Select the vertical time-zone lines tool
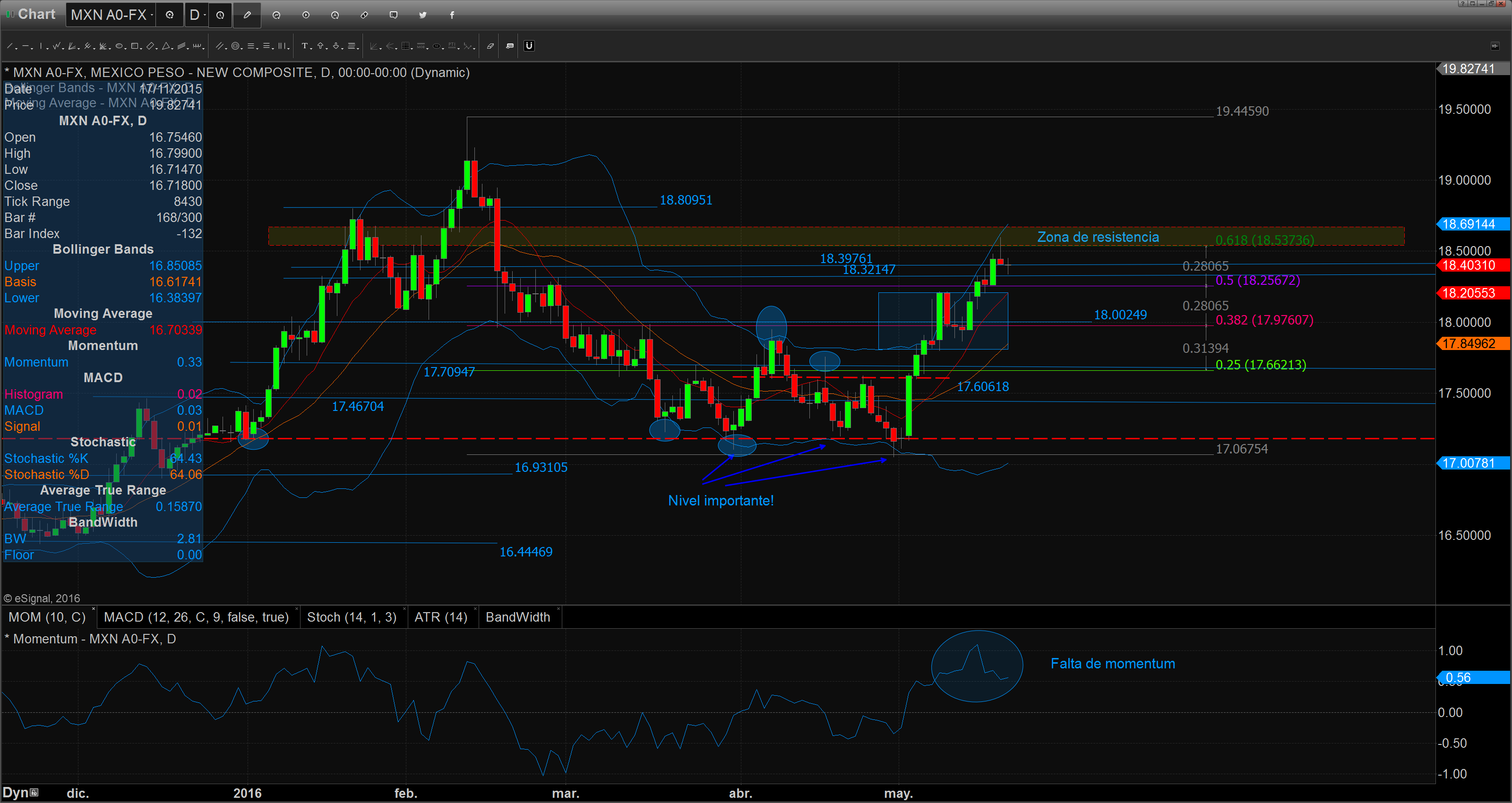 click(x=282, y=46)
